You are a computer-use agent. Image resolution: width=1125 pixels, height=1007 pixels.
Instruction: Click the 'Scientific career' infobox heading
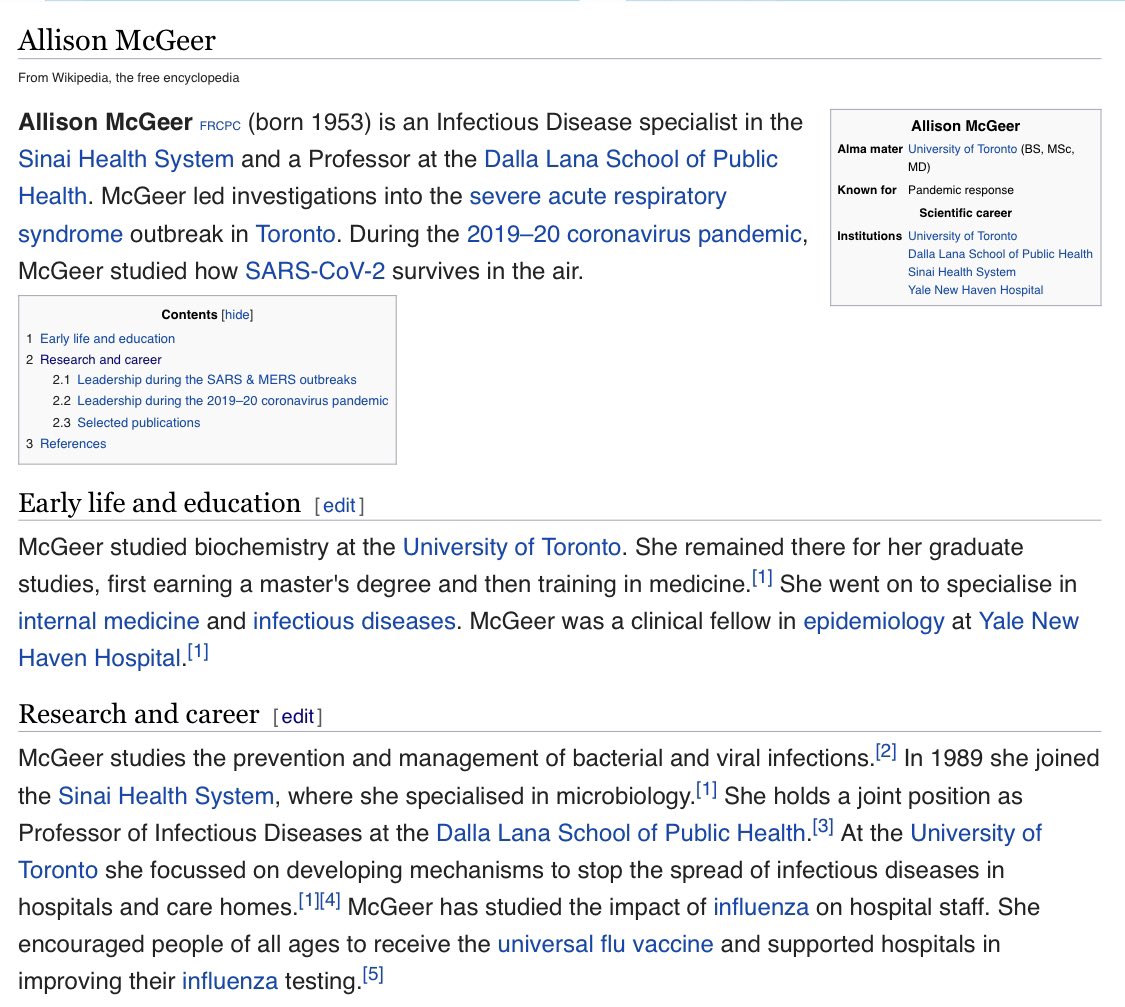click(x=965, y=213)
